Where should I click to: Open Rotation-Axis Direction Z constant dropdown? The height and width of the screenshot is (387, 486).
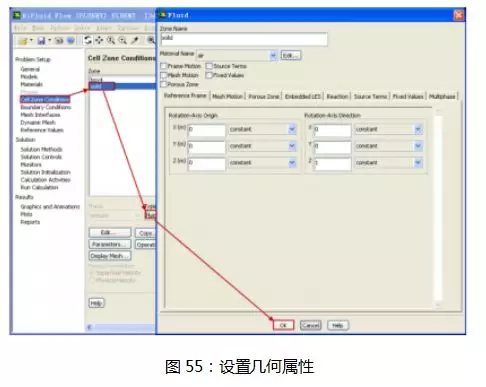coord(418,162)
